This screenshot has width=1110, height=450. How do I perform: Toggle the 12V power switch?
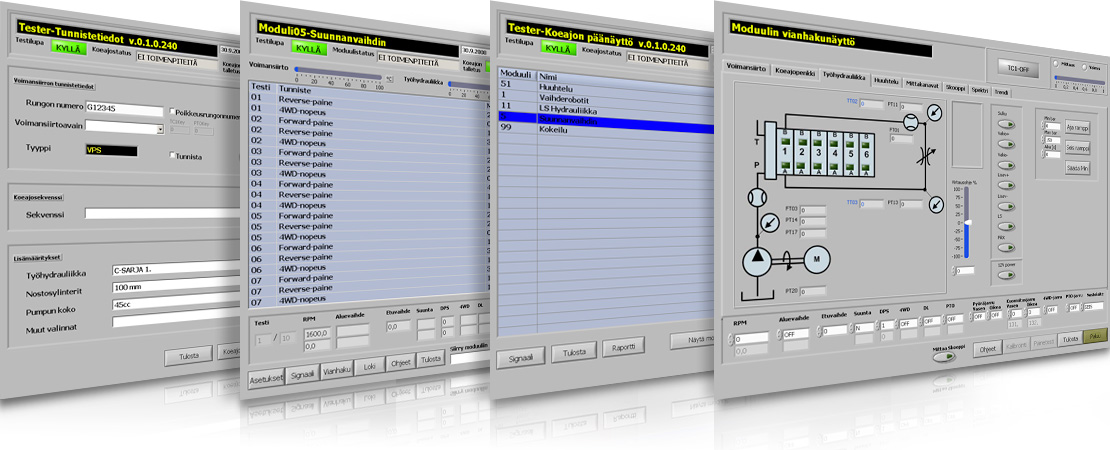[x=1005, y=274]
